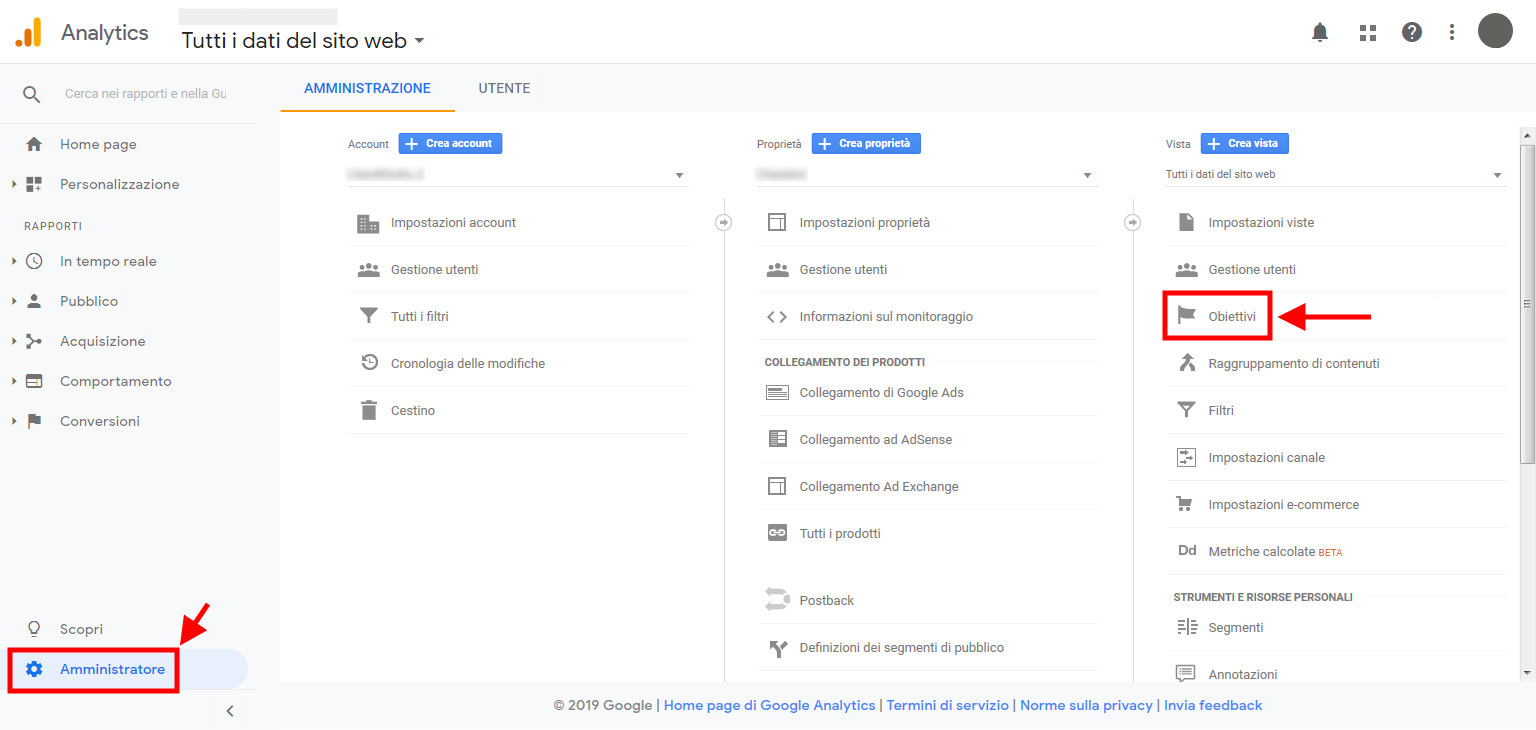Open the Tutti i dati del sito web selector
1536x730 pixels.
pos(302,41)
